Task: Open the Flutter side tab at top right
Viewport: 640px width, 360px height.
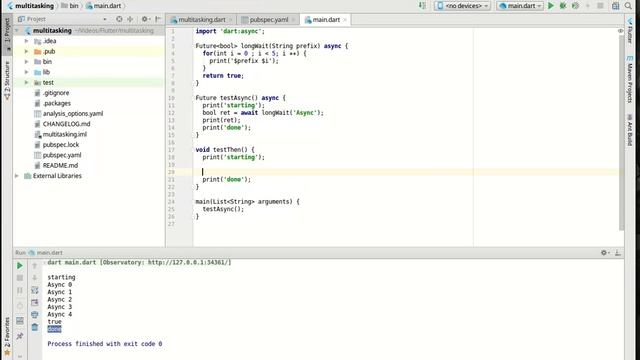Action: 630,31
